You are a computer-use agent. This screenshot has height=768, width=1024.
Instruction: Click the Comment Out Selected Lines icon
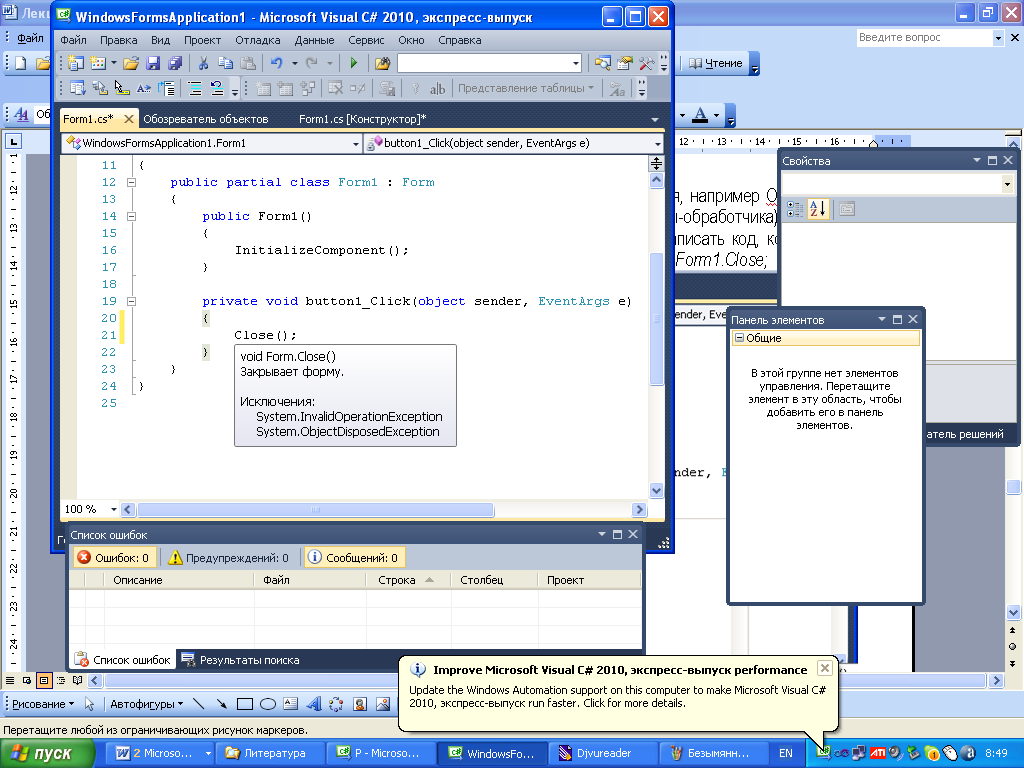tap(195, 88)
